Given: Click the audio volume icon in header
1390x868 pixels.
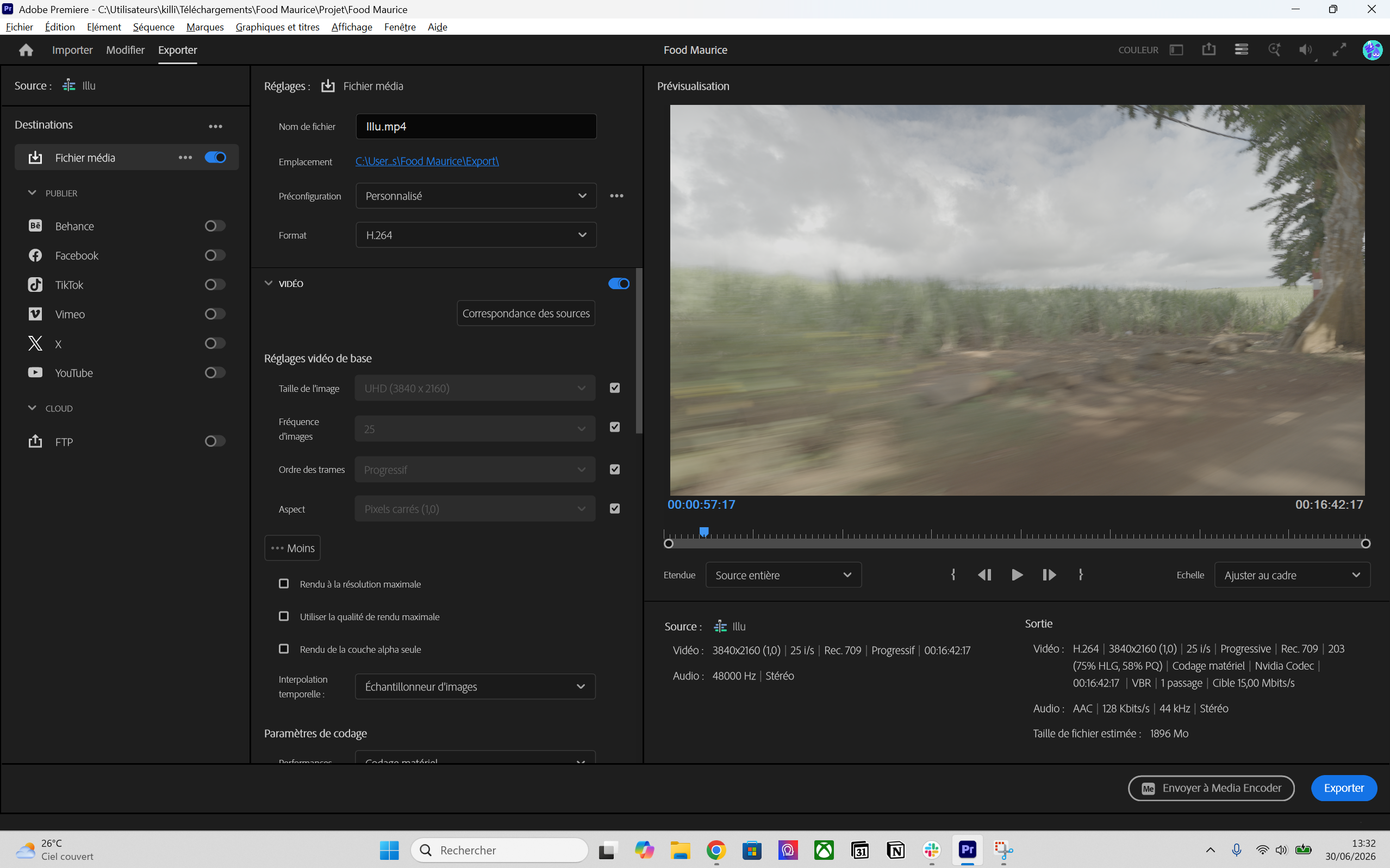Looking at the screenshot, I should (x=1306, y=50).
